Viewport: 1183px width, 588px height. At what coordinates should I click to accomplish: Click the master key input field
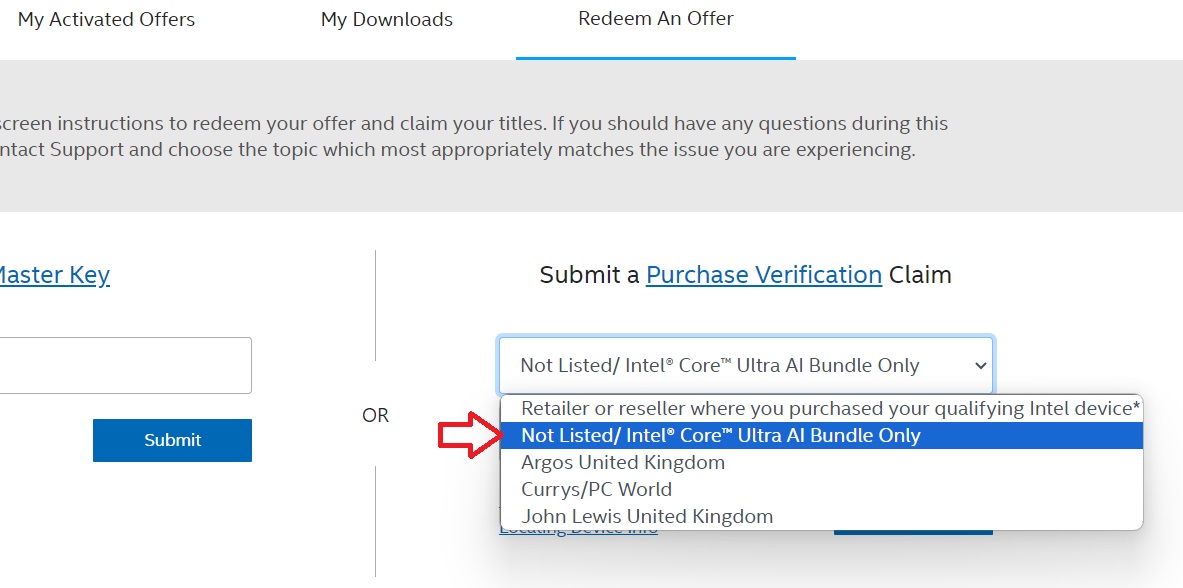click(x=125, y=364)
